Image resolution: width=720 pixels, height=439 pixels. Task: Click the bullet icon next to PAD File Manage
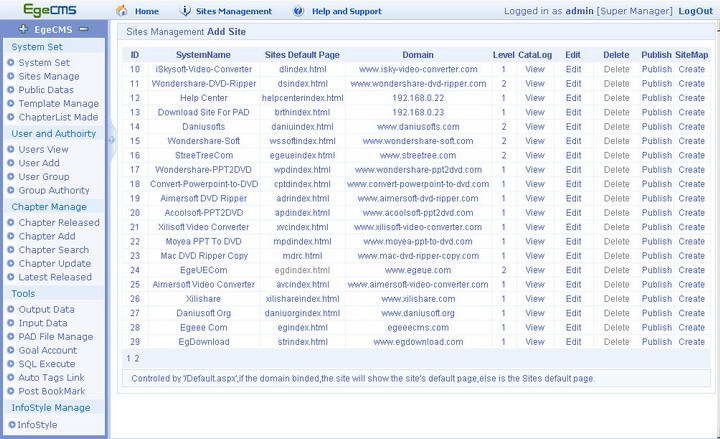11,337
